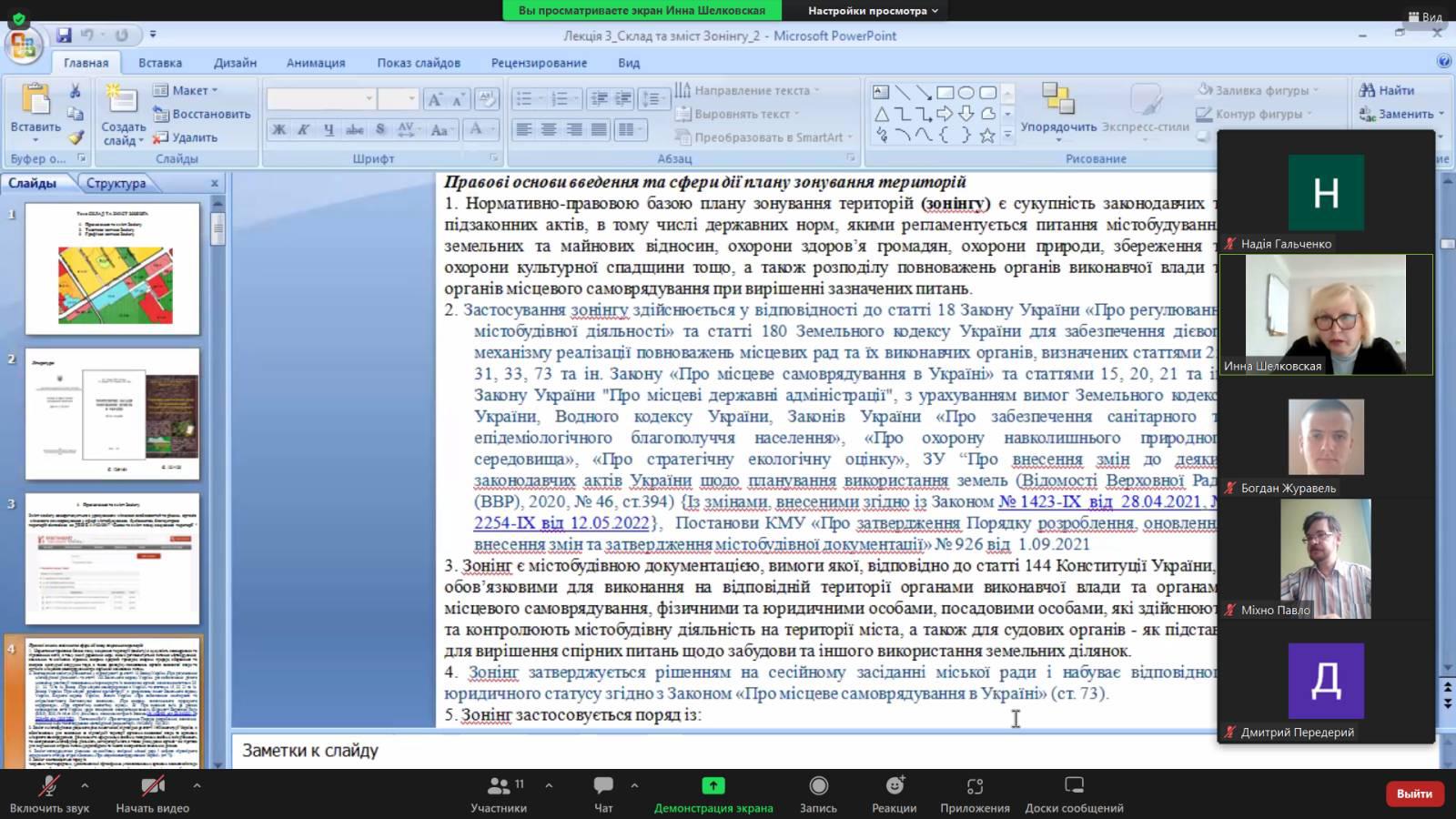Click the Leave (Выйти) meeting button
The height and width of the screenshot is (819, 1456).
1414,794
